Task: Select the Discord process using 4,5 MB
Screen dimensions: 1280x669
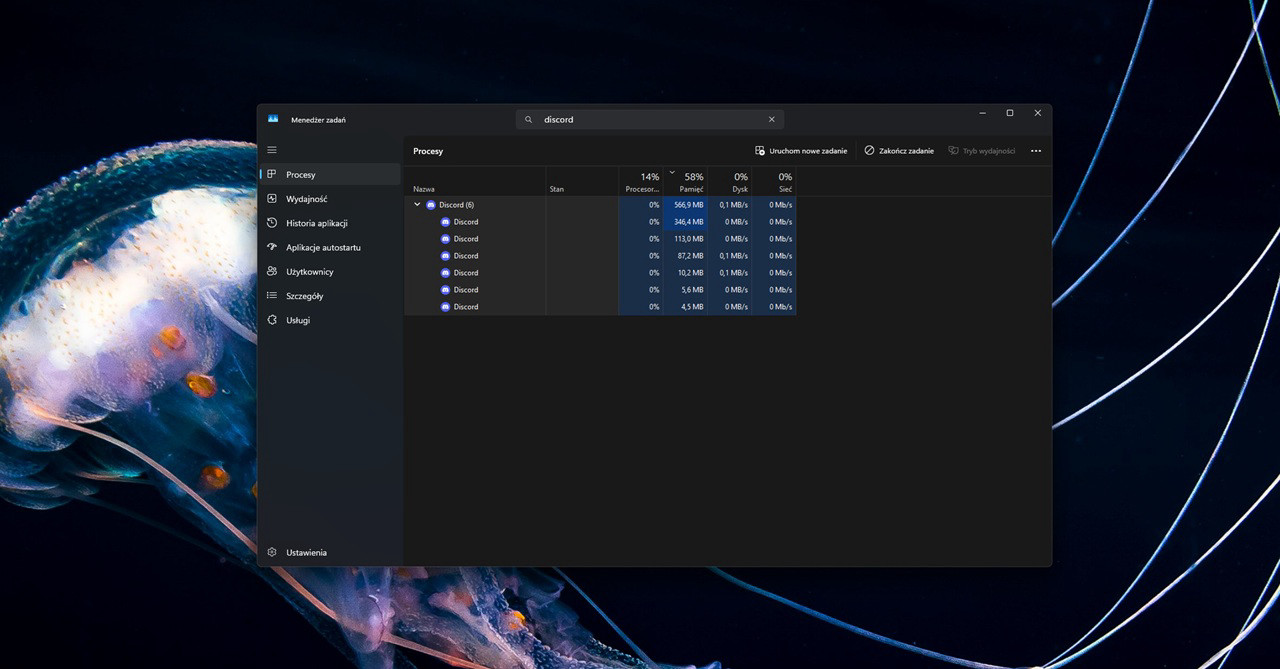Action: 466,307
